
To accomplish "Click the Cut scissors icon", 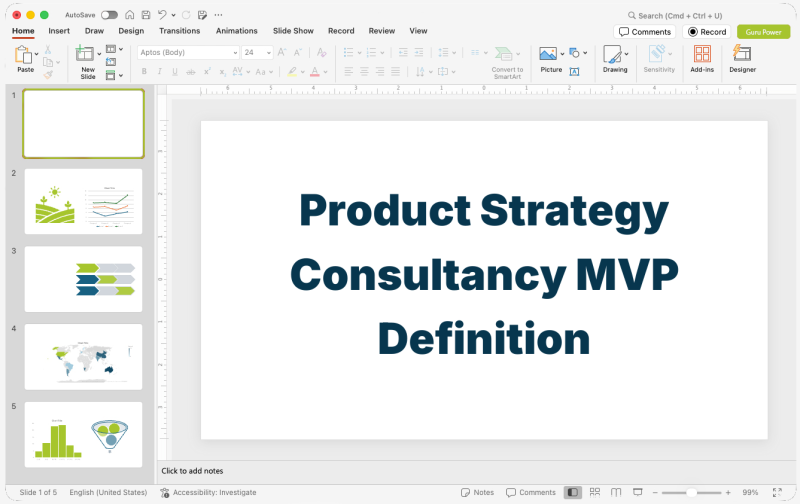I will (48, 49).
